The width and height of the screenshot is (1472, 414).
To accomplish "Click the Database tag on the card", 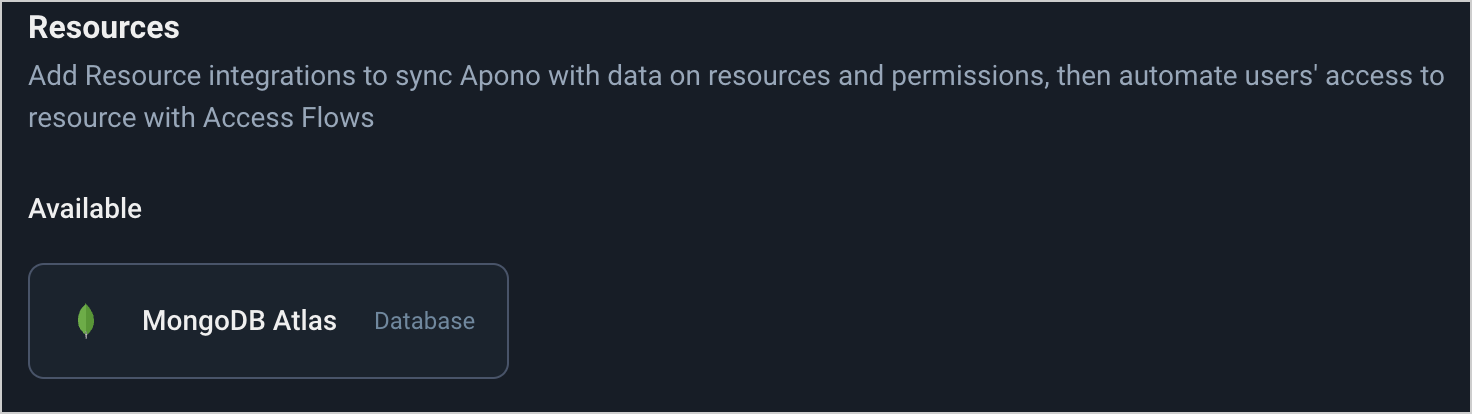I will [x=424, y=321].
